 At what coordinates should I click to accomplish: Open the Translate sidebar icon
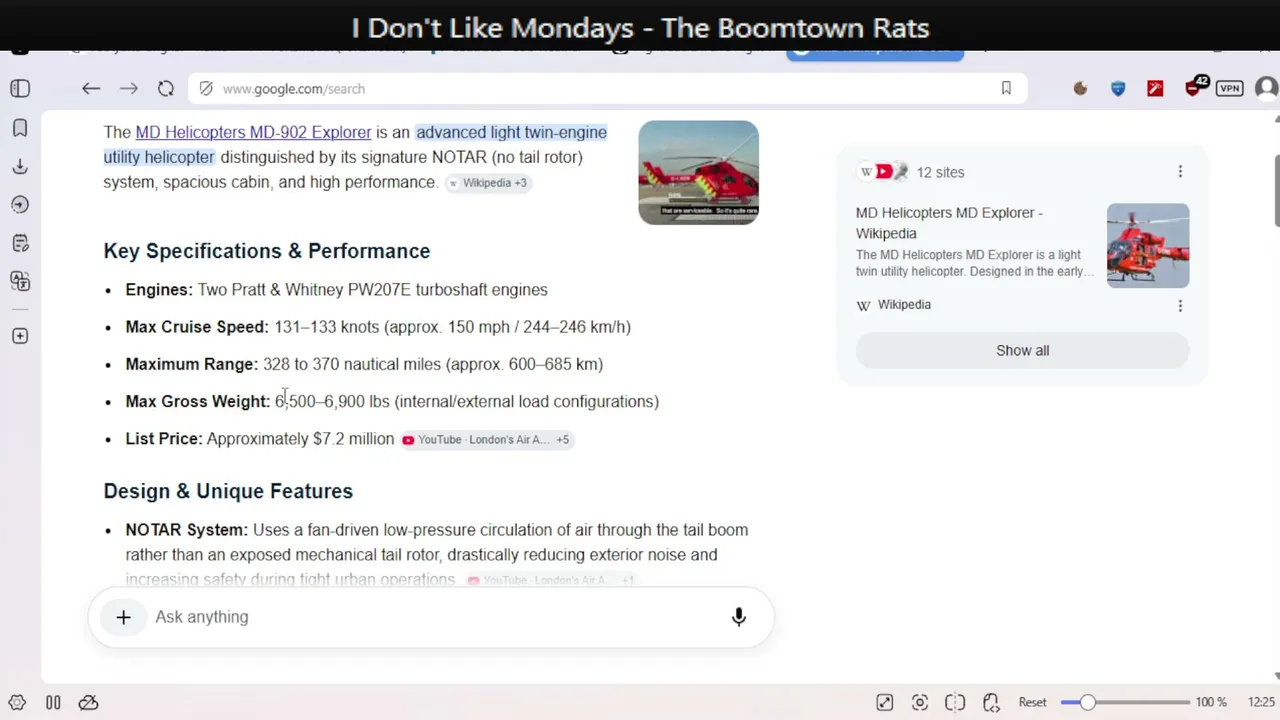(20, 281)
